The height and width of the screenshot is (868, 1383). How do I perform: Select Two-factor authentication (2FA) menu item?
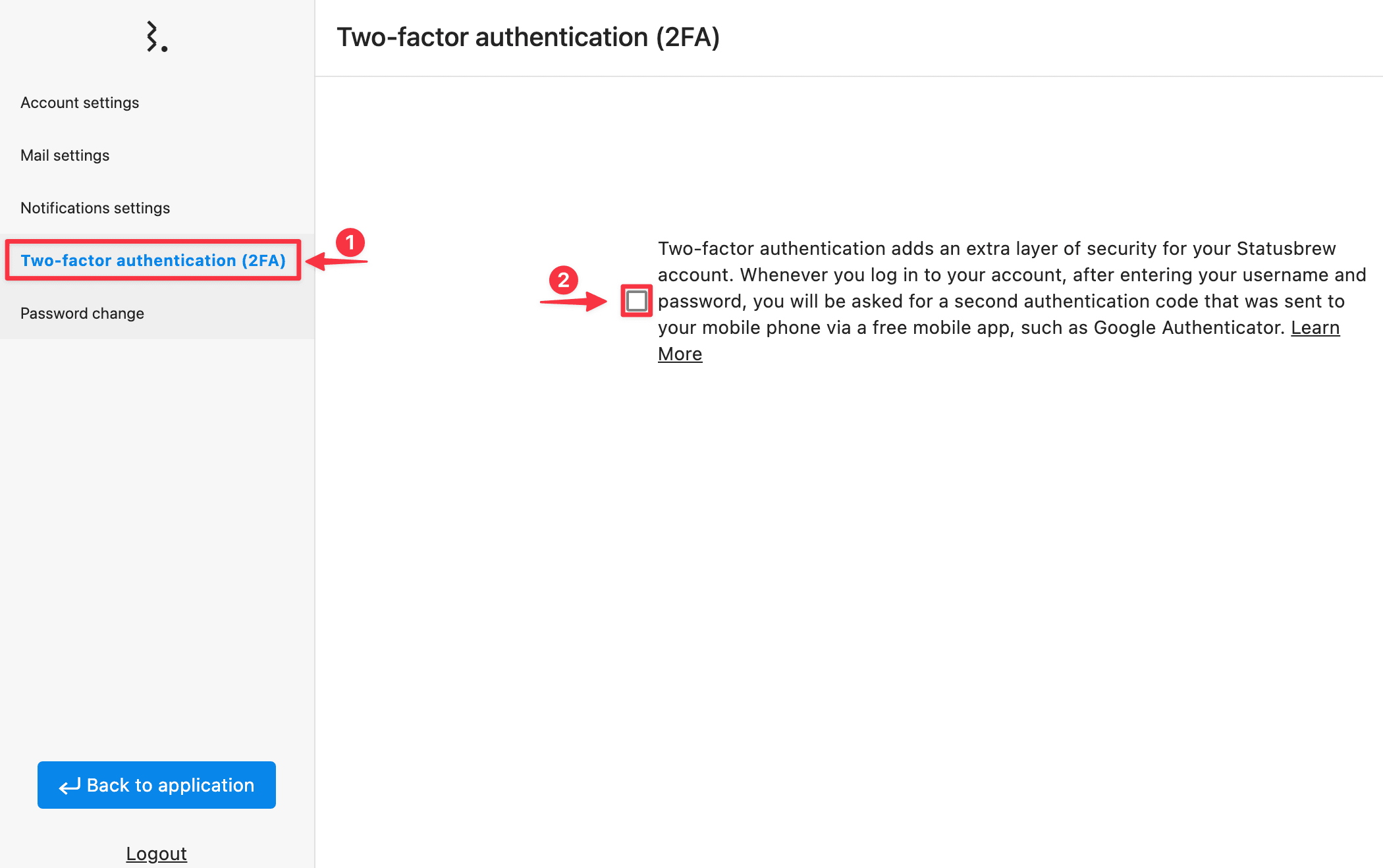pos(153,260)
